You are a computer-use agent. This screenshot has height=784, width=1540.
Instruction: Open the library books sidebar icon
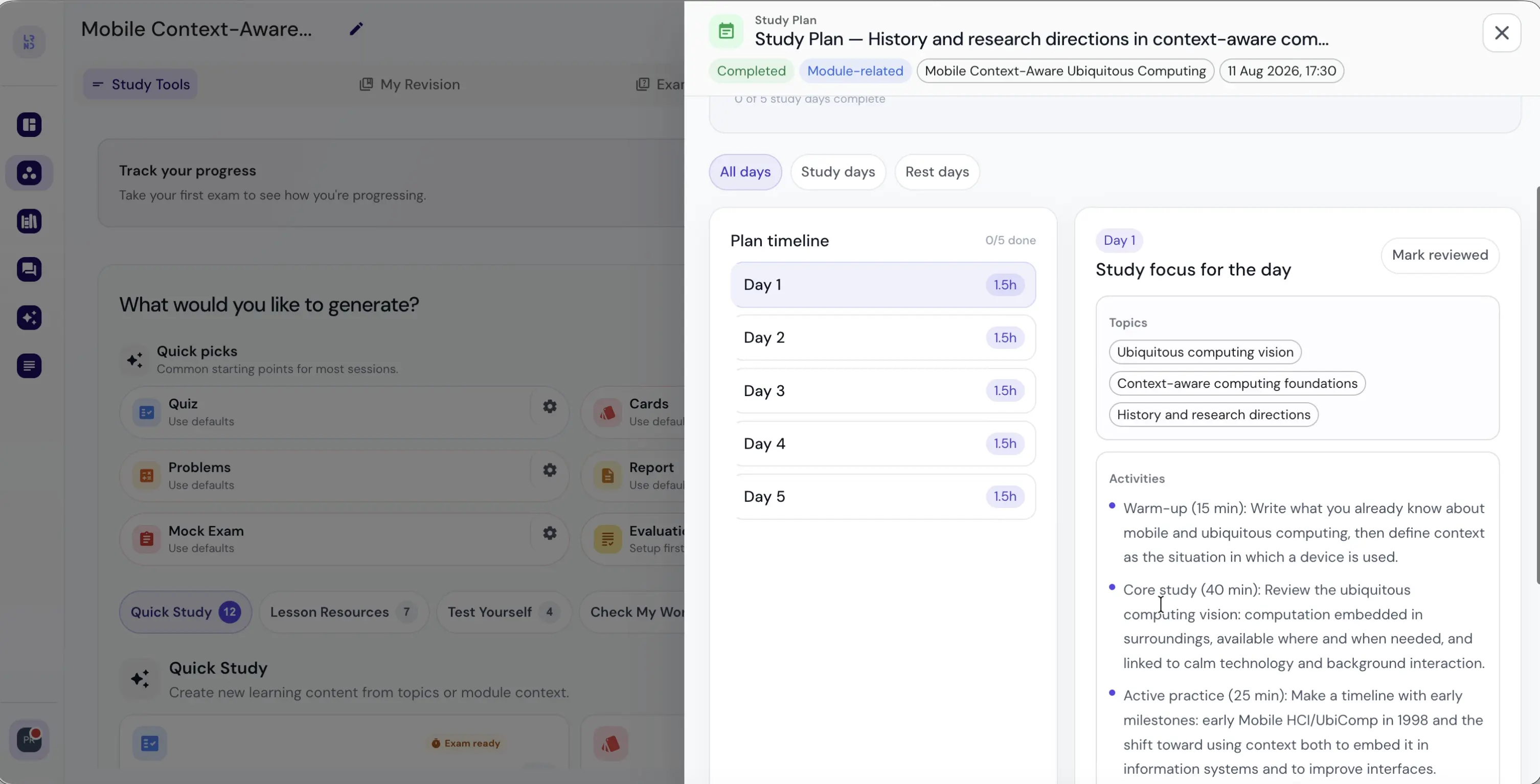coord(29,222)
